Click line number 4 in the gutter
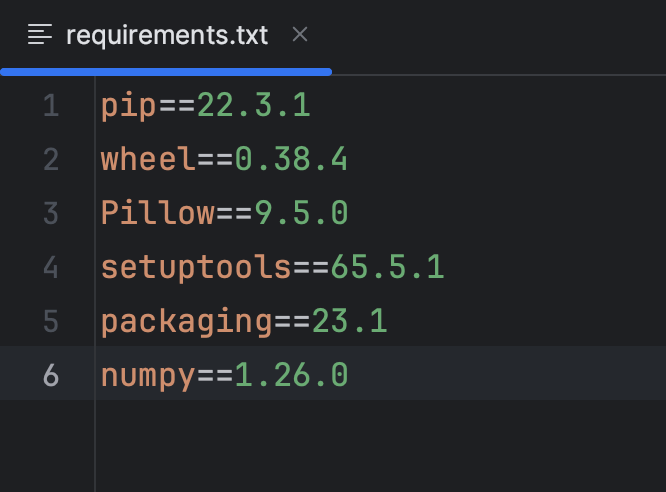The width and height of the screenshot is (666, 492). (51, 267)
